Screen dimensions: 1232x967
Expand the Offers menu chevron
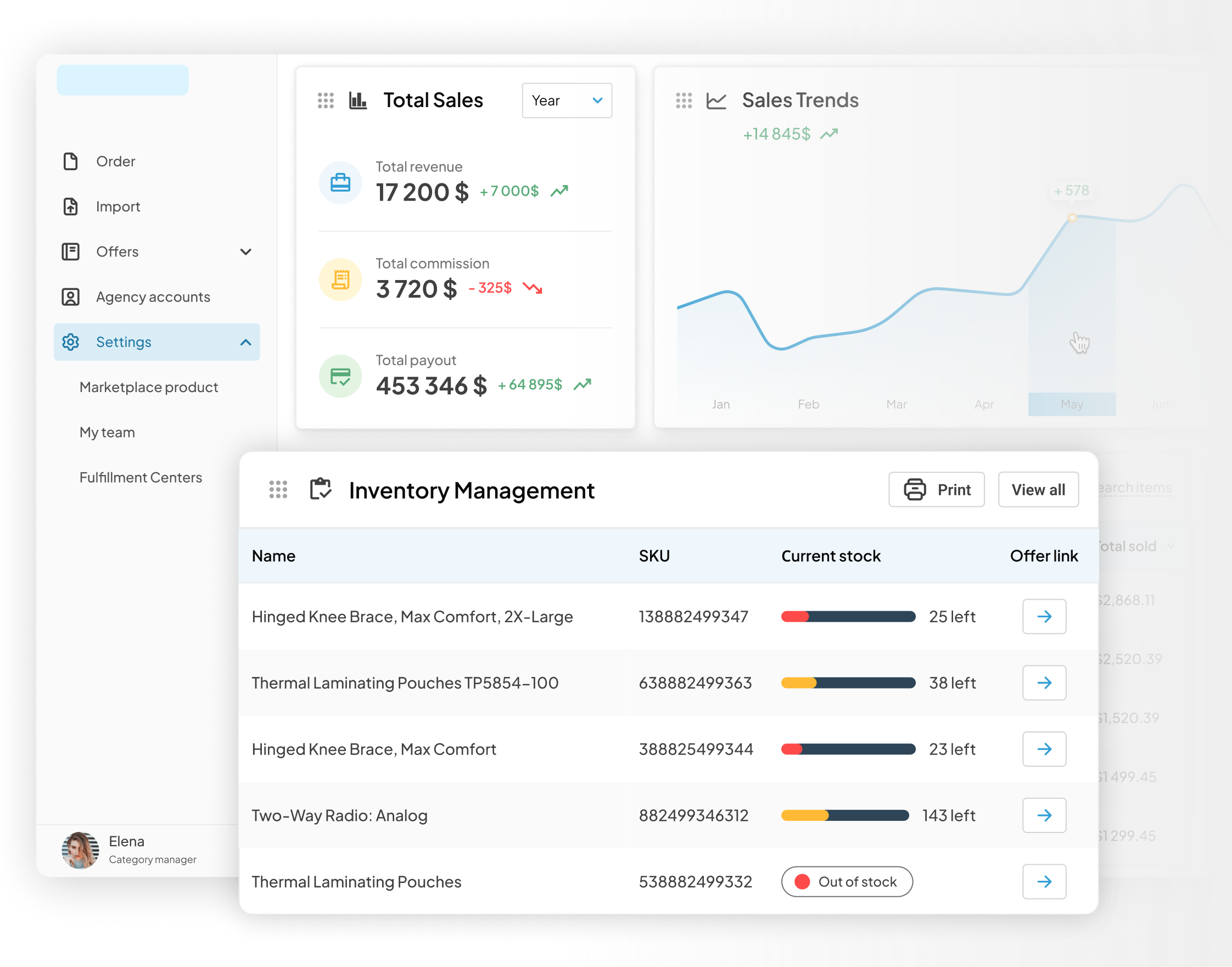(x=245, y=252)
